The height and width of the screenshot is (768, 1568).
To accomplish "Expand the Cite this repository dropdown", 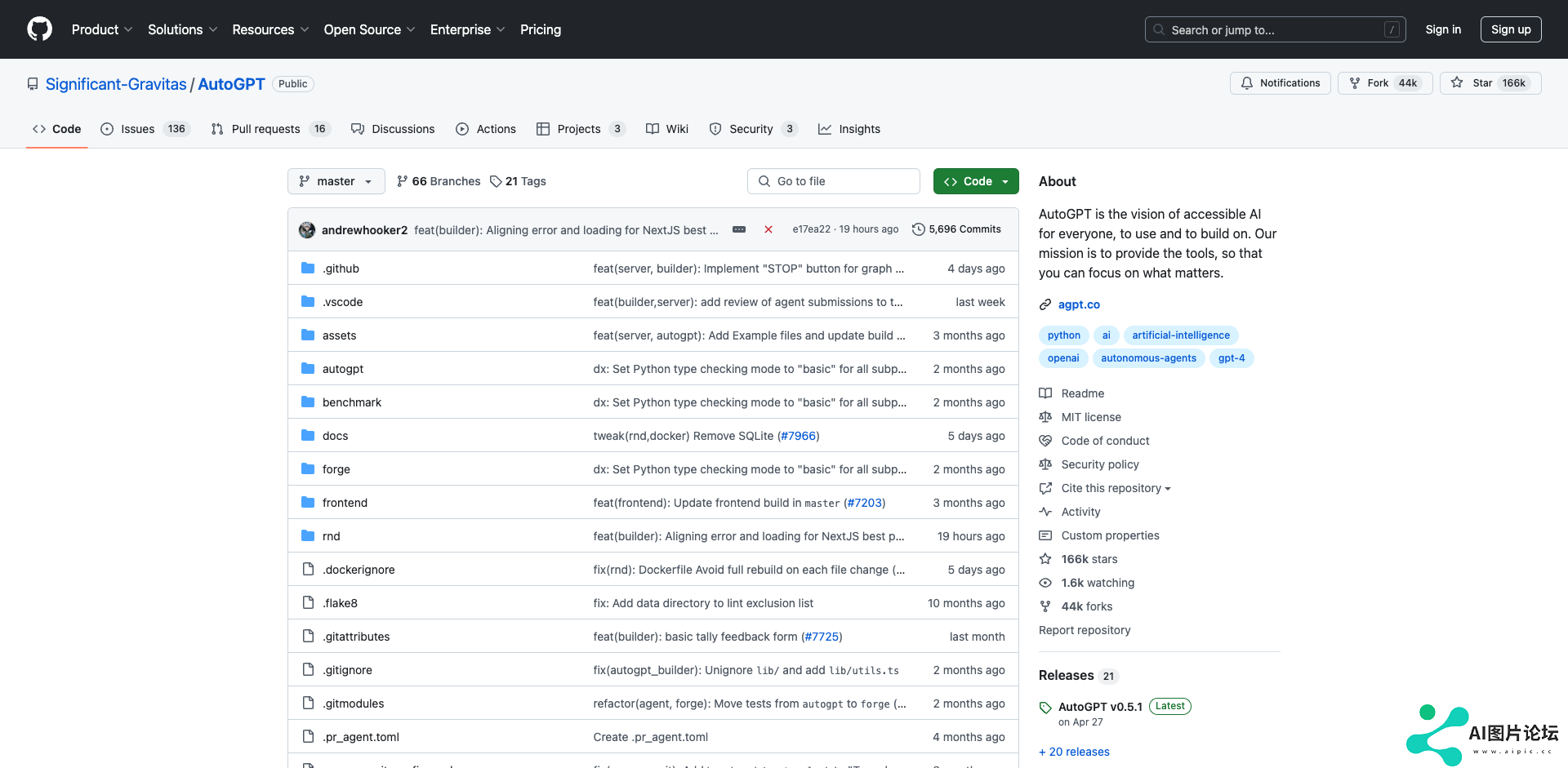I will (1105, 488).
